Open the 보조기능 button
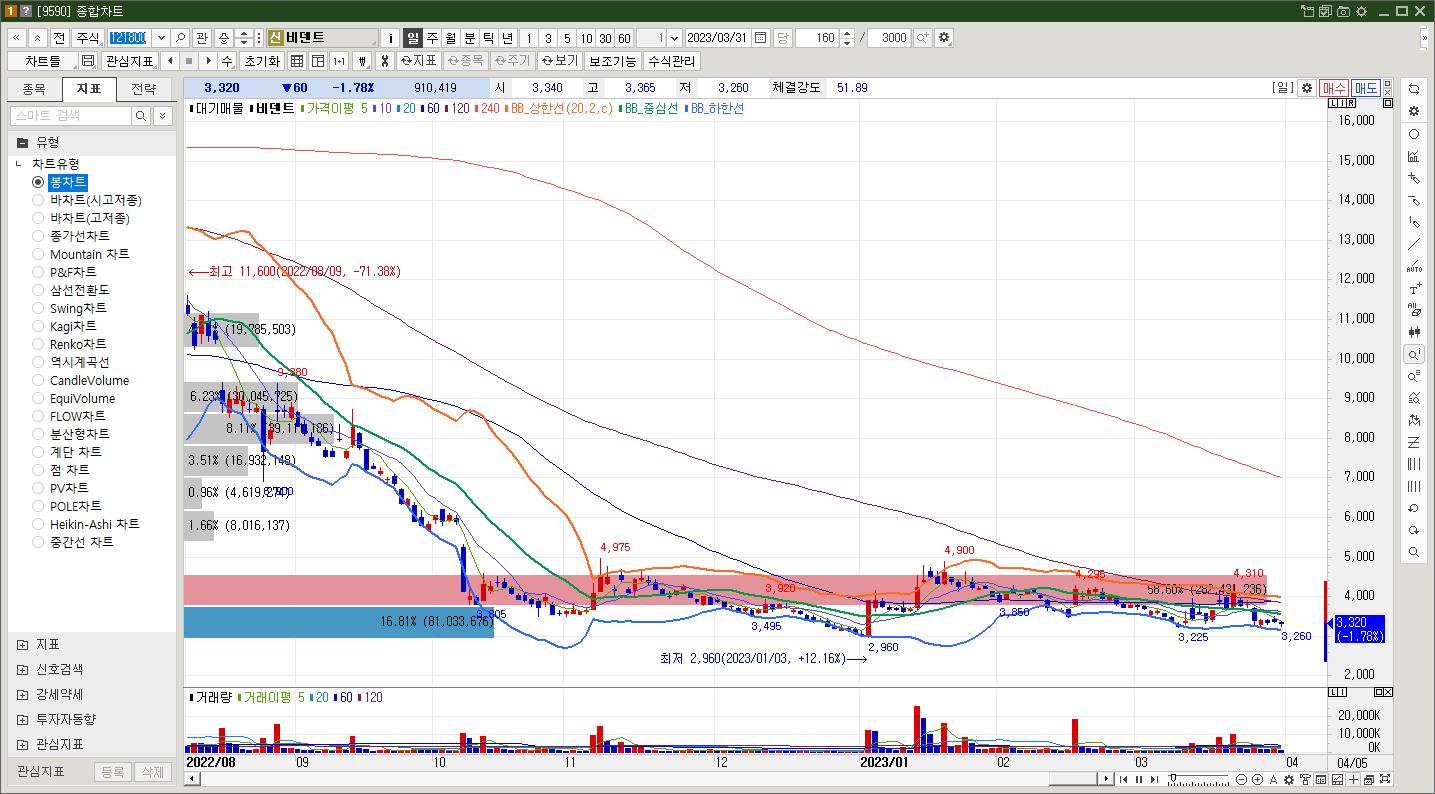This screenshot has width=1435, height=794. [x=612, y=61]
